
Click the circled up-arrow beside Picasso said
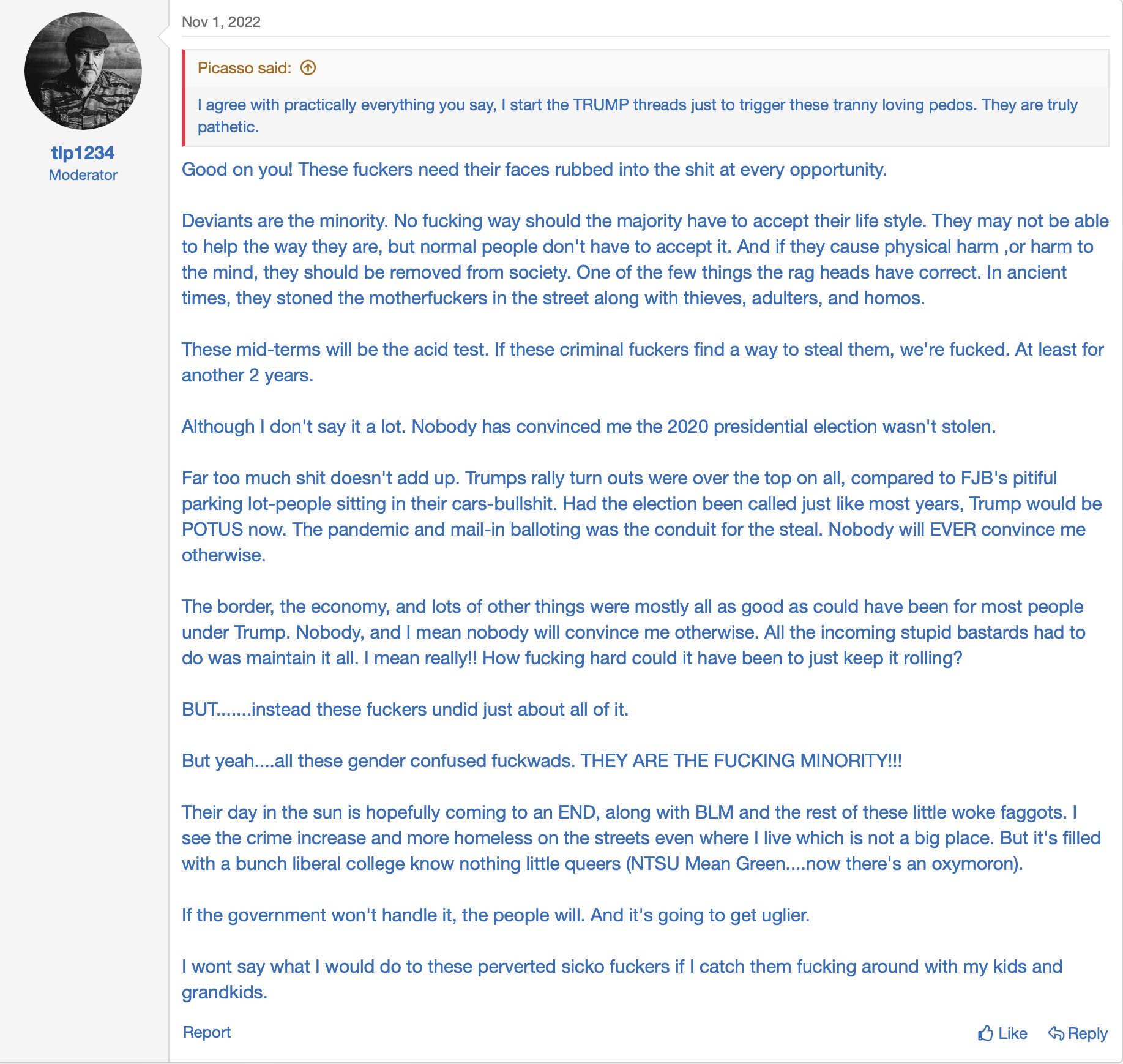pos(308,68)
